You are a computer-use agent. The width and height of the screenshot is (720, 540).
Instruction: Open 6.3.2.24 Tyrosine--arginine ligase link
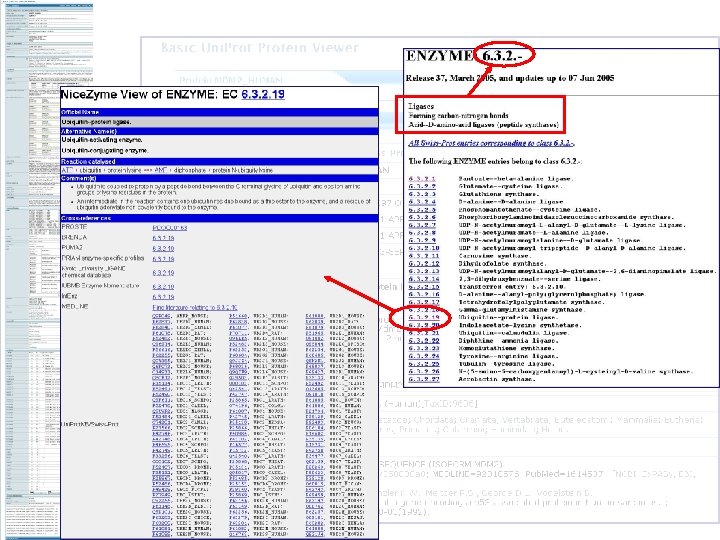point(424,356)
